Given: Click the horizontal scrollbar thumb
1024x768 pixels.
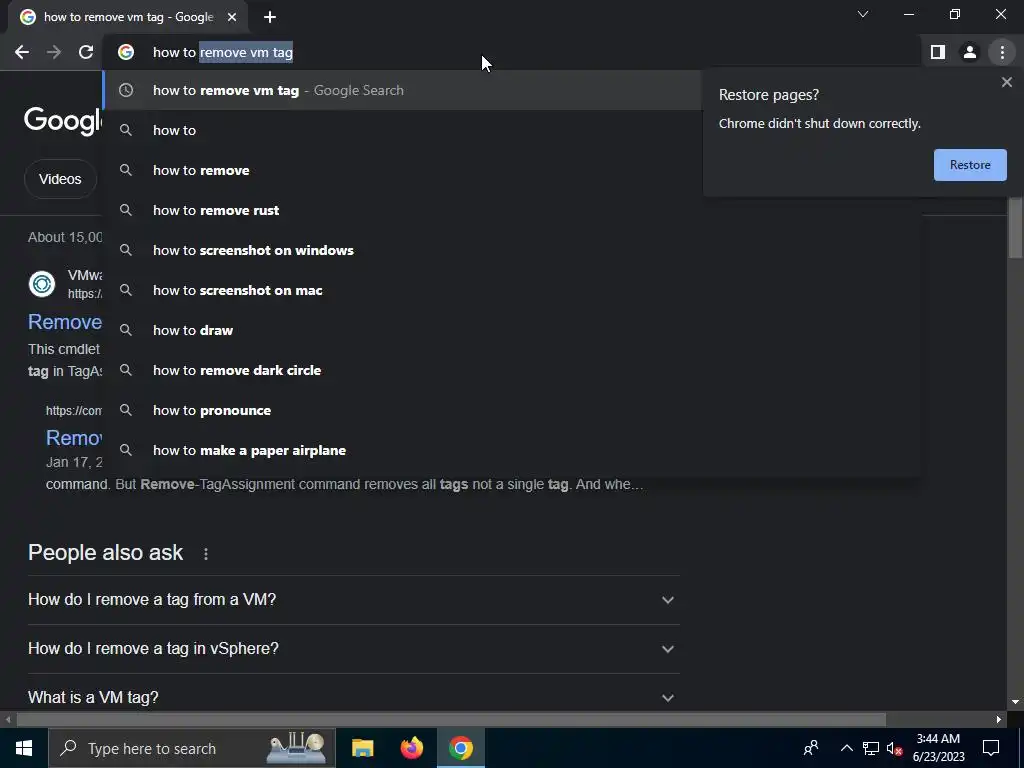Looking at the screenshot, I should pyautogui.click(x=451, y=720).
